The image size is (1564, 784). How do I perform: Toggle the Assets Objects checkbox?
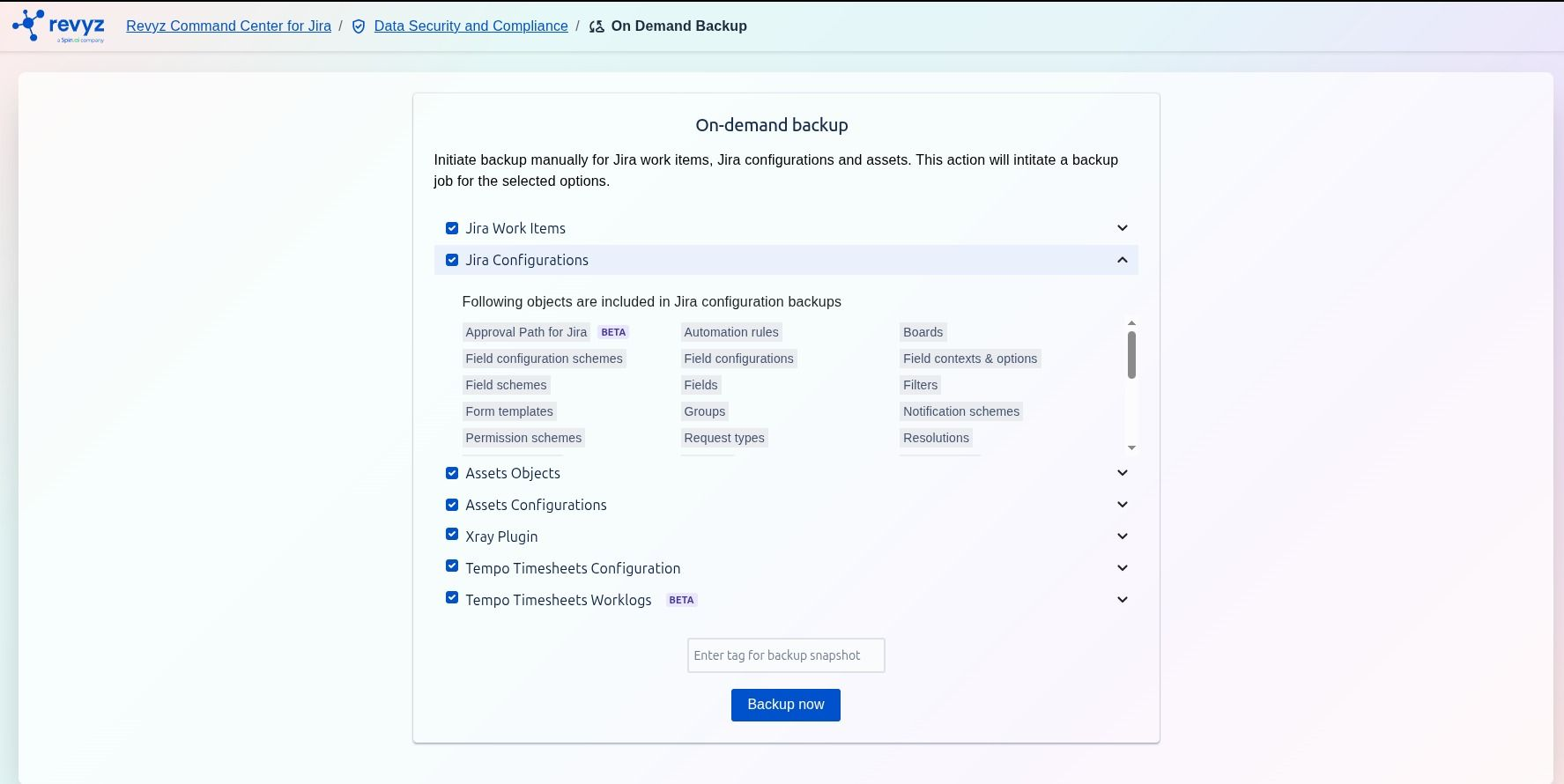pyautogui.click(x=452, y=473)
